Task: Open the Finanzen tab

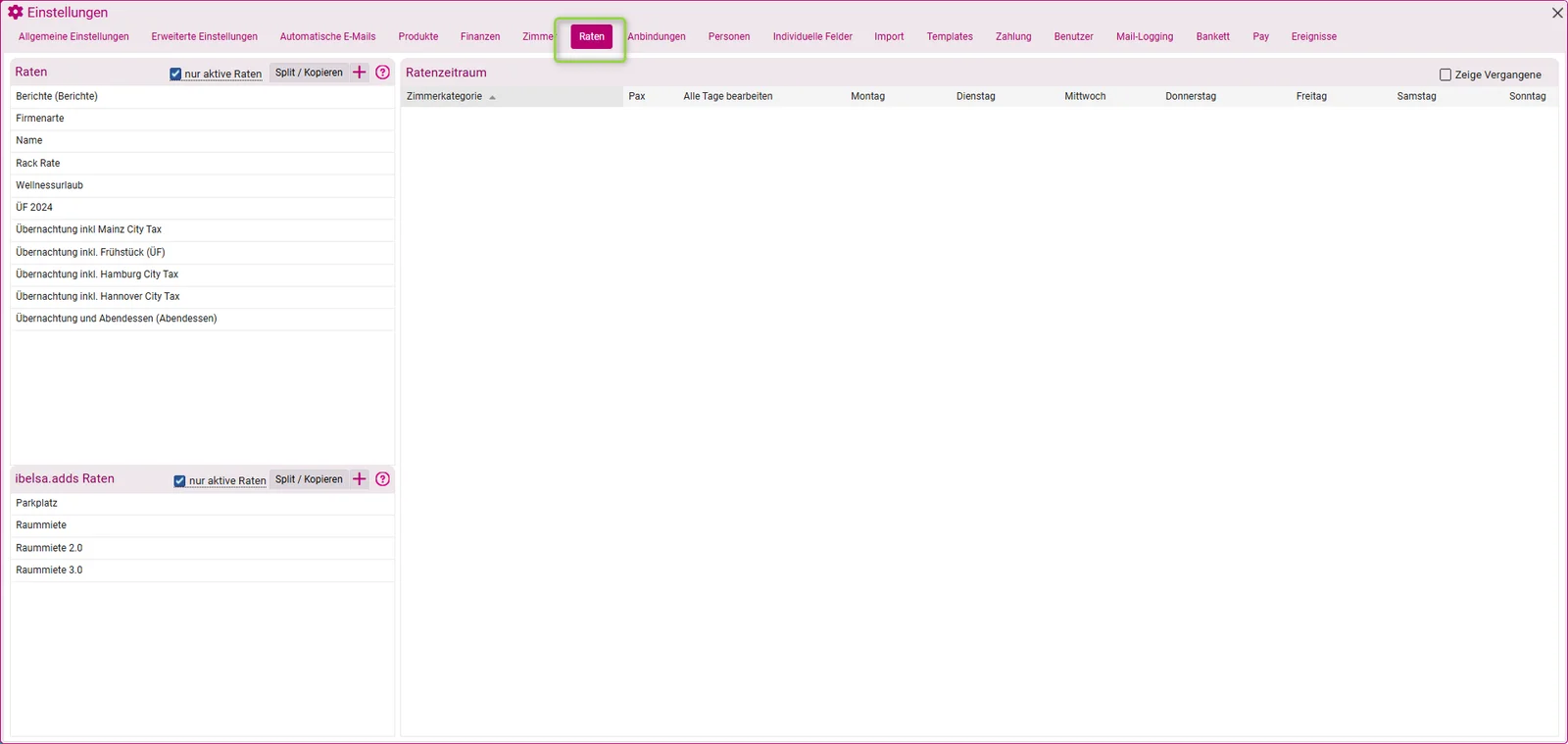Action: click(480, 36)
